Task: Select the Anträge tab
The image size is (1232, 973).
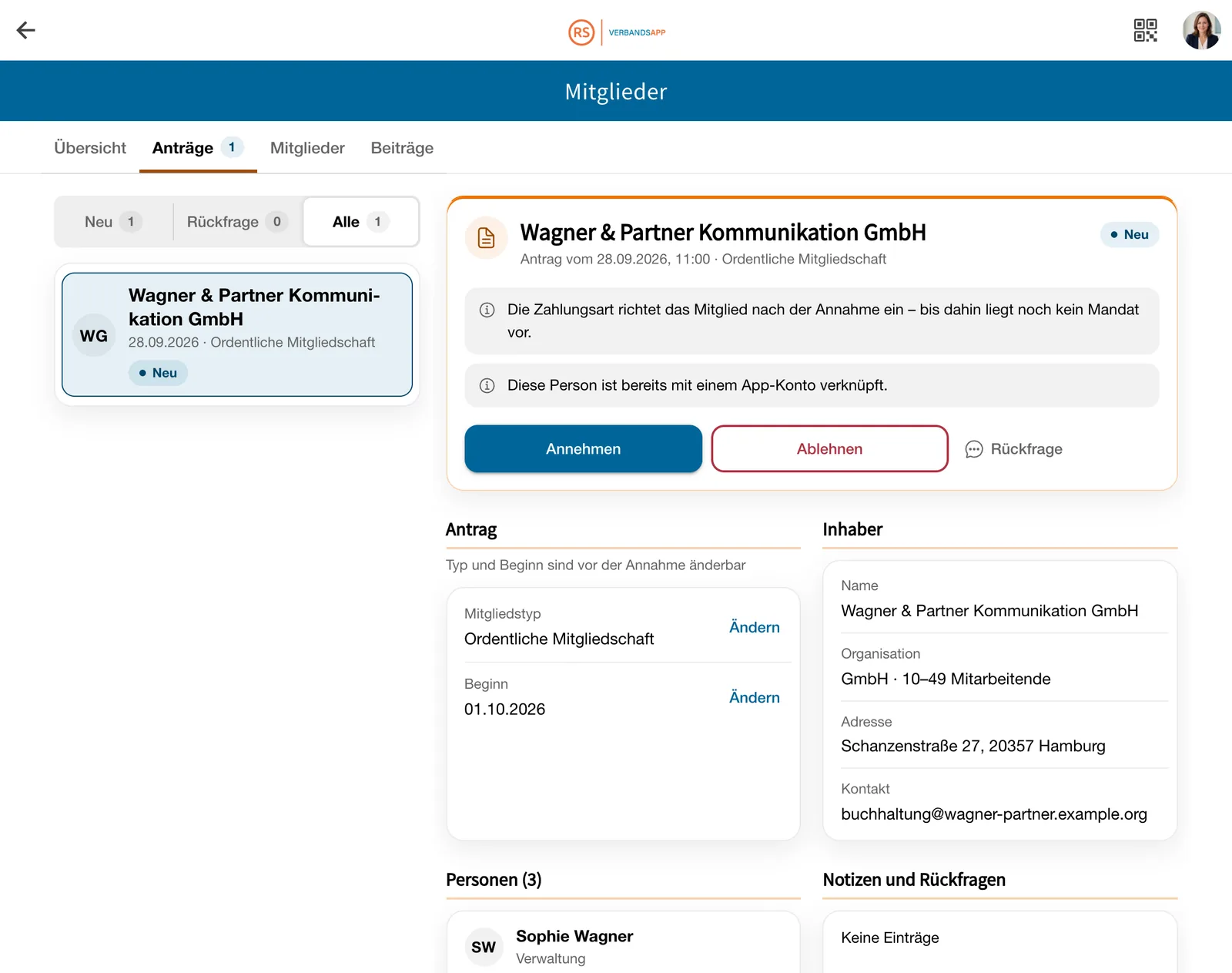Action: coord(198,148)
